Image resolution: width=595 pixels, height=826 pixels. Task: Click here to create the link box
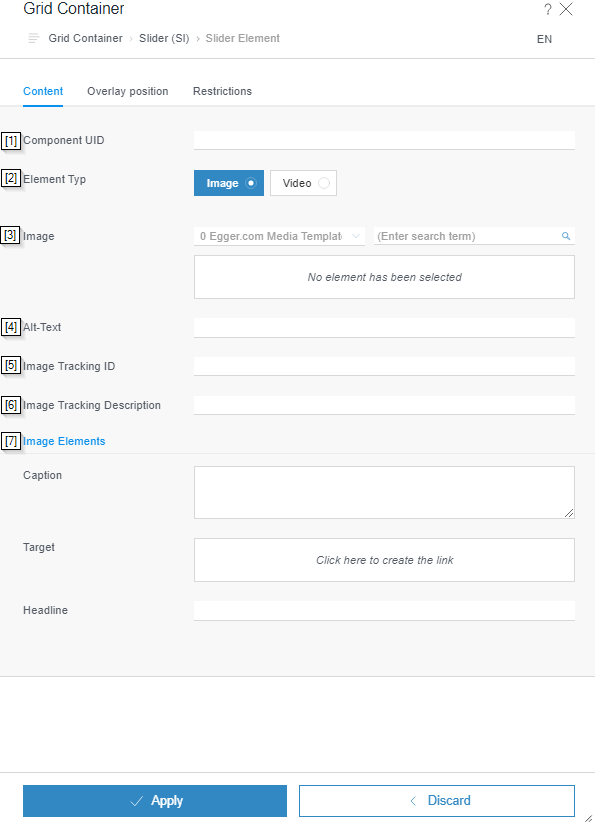click(384, 560)
